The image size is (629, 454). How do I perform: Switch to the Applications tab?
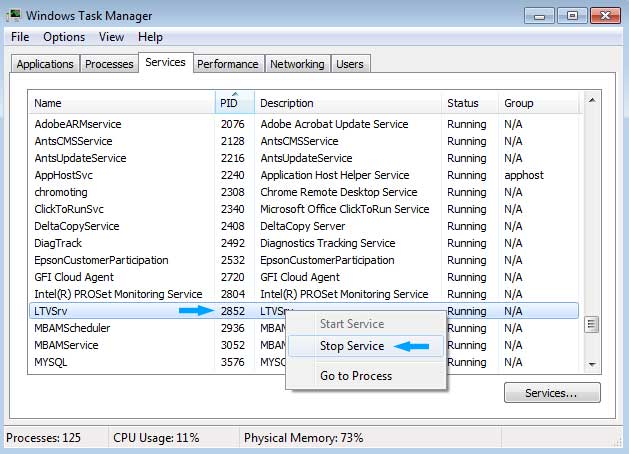[x=45, y=64]
